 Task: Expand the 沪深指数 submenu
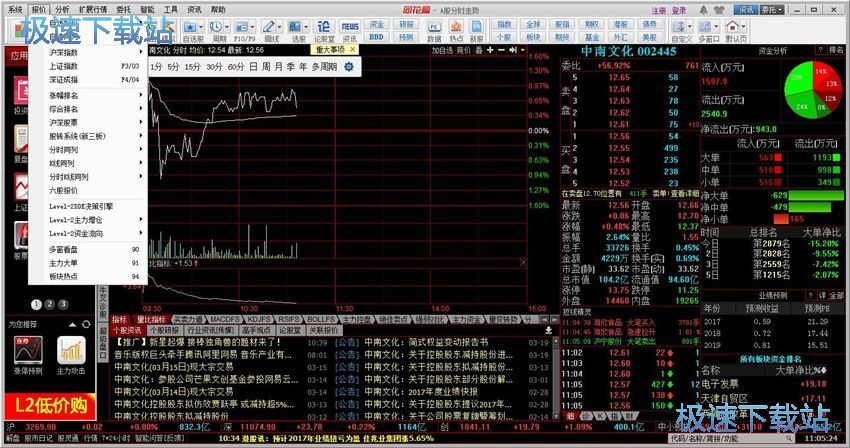(x=88, y=53)
